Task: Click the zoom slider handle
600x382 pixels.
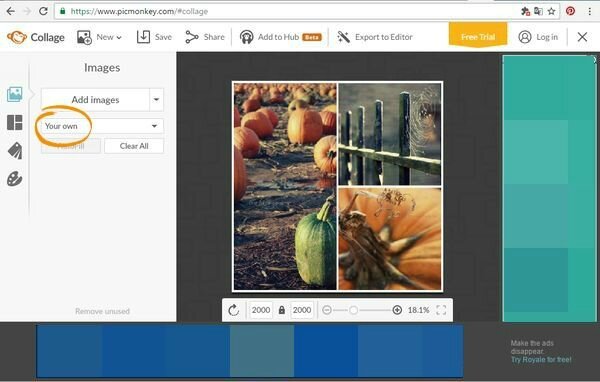Action: coord(354,310)
